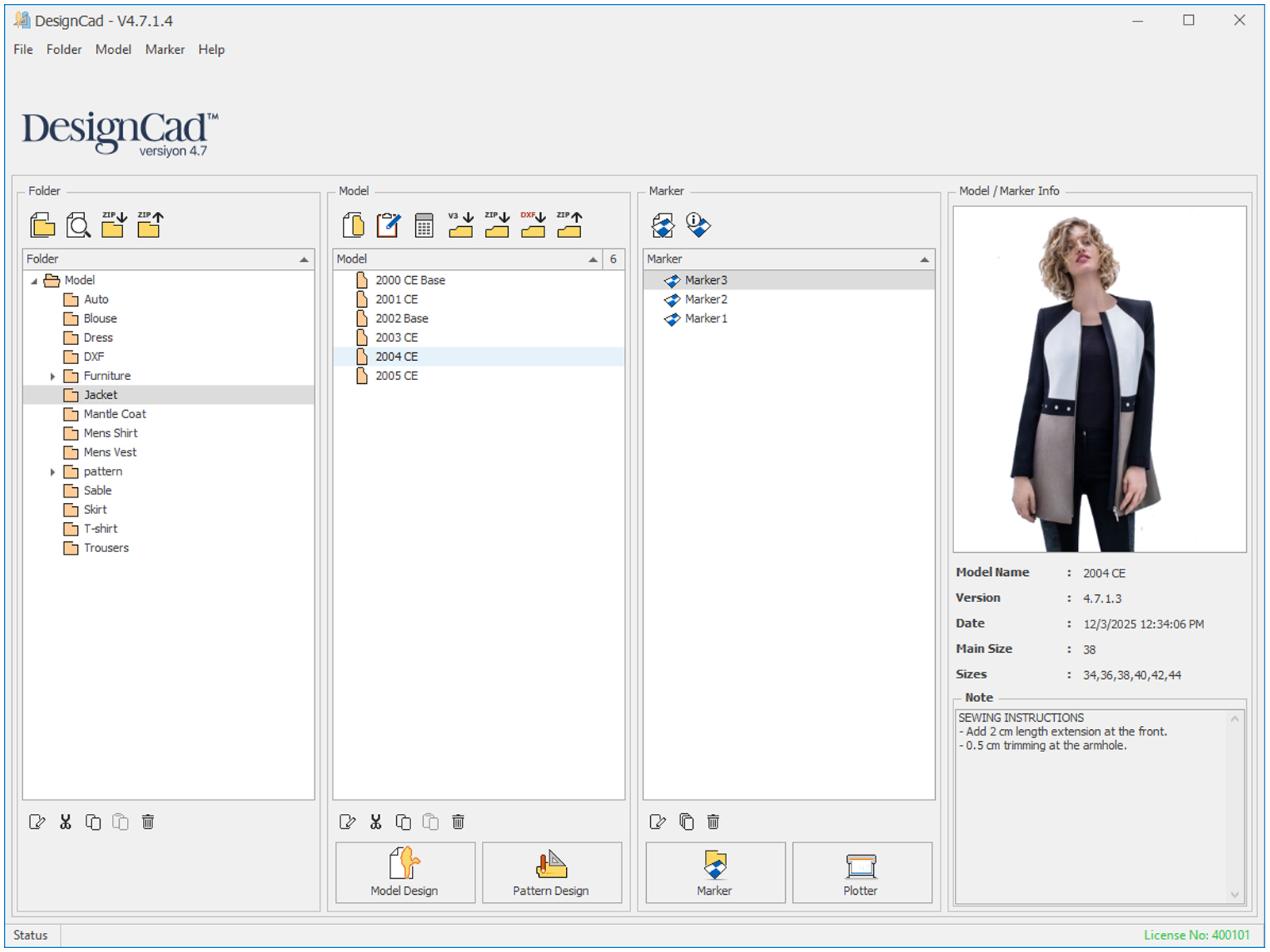Select the 2005 CE model
Viewport: 1270px width, 952px height.
[397, 376]
